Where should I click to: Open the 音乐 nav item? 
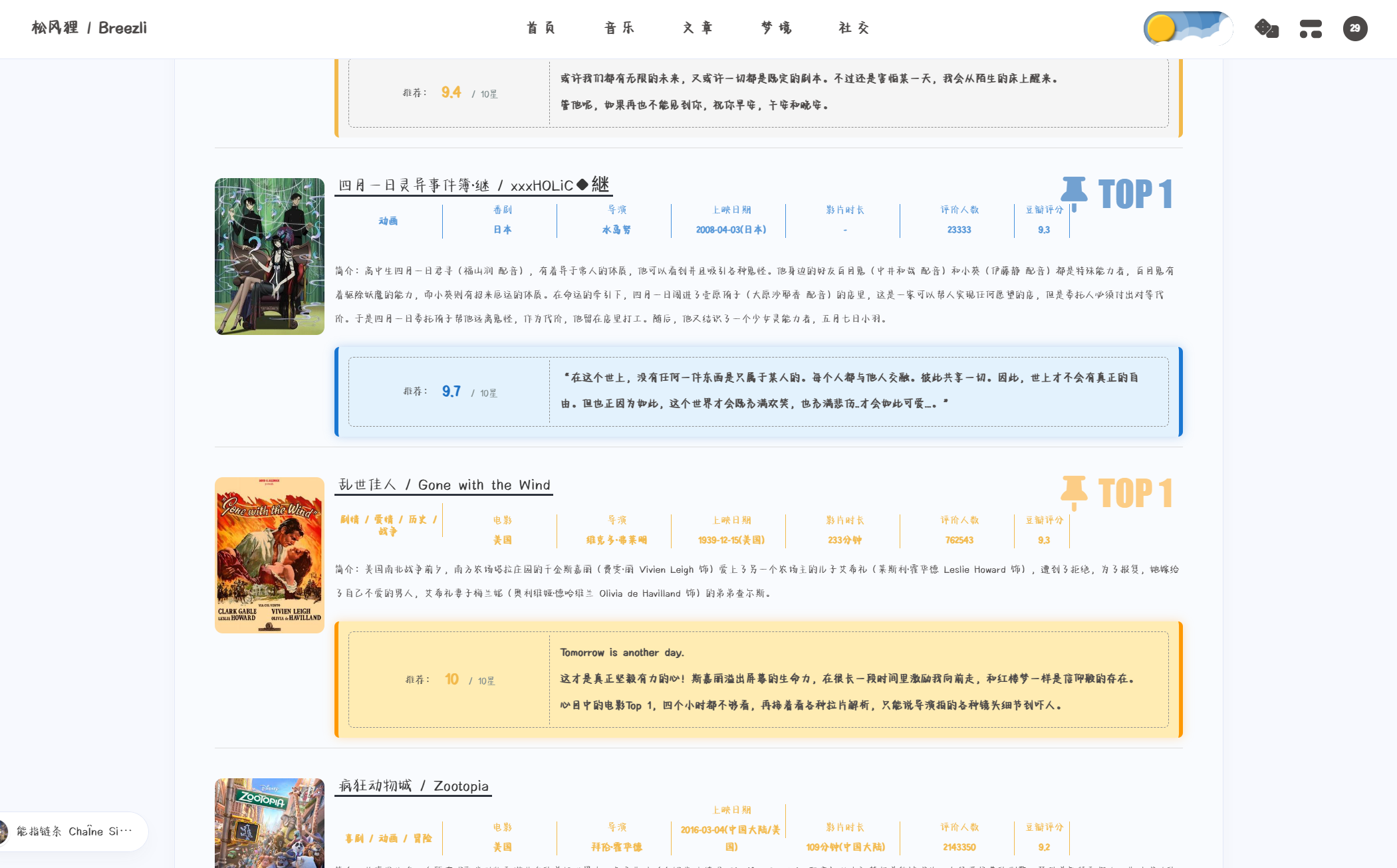pyautogui.click(x=619, y=28)
